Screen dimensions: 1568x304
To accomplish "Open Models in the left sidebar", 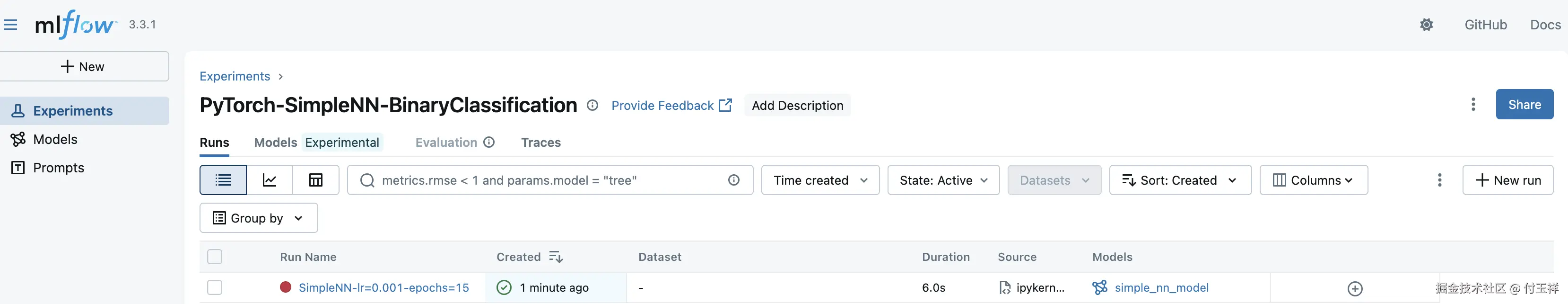I will coord(55,140).
